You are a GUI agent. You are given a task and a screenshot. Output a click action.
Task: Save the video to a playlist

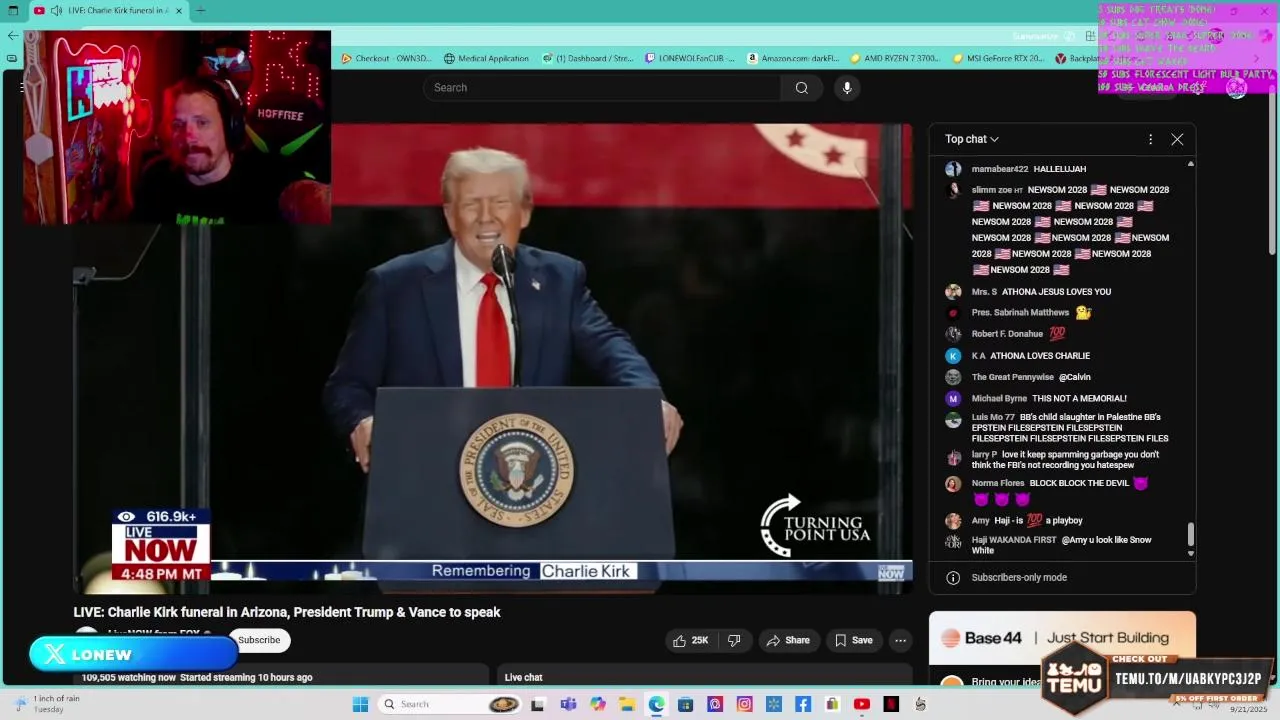coord(854,640)
